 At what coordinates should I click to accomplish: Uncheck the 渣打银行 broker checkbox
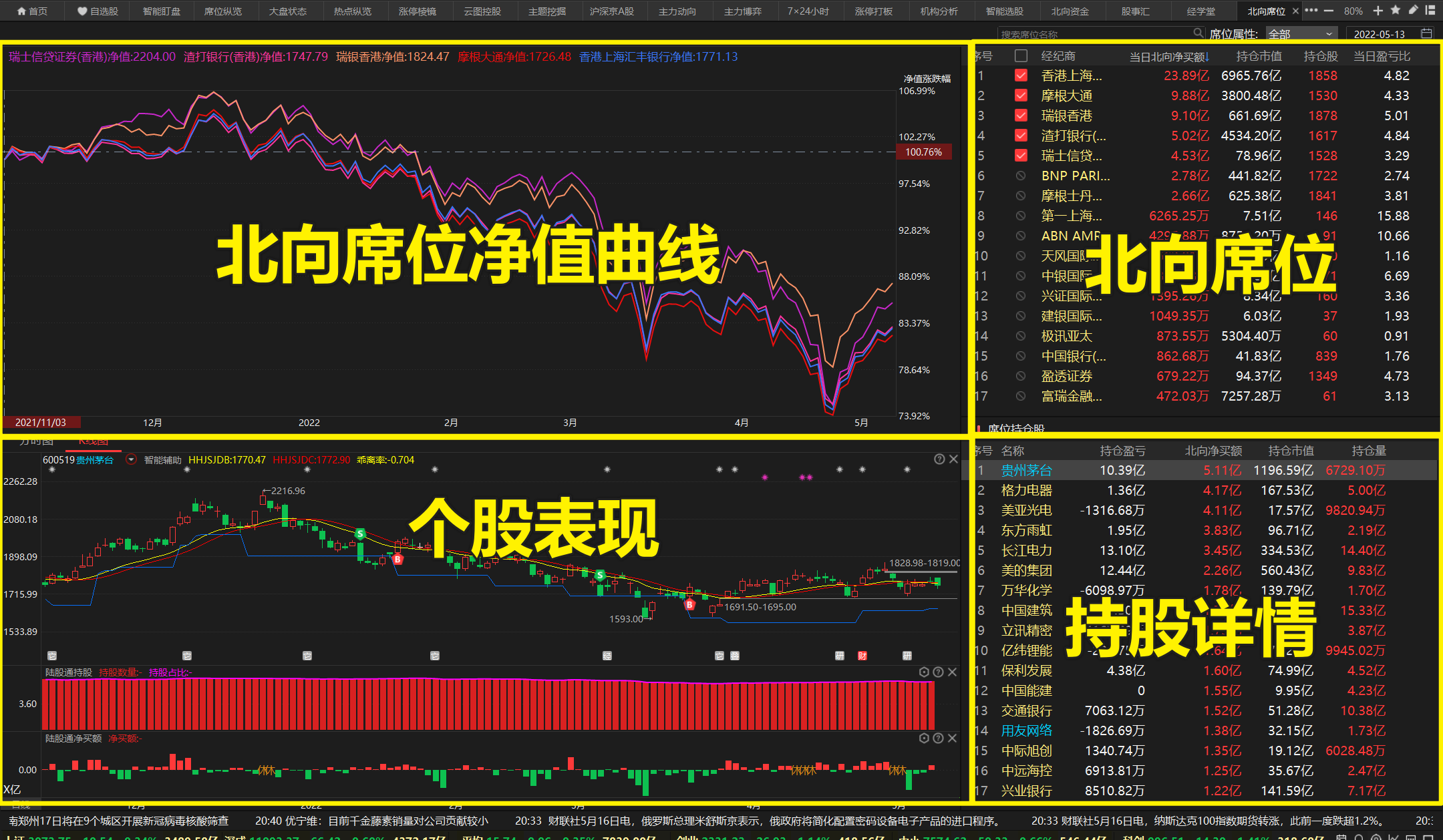pos(1021,136)
